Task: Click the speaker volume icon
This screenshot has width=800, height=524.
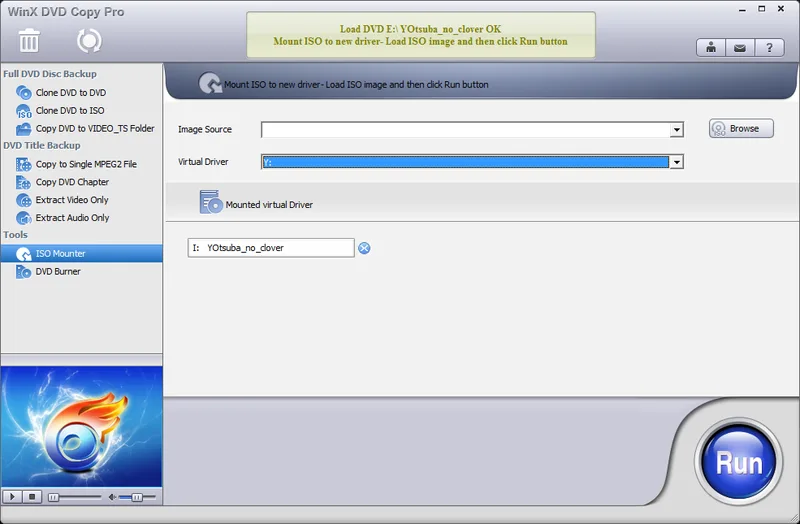Action: [x=113, y=496]
